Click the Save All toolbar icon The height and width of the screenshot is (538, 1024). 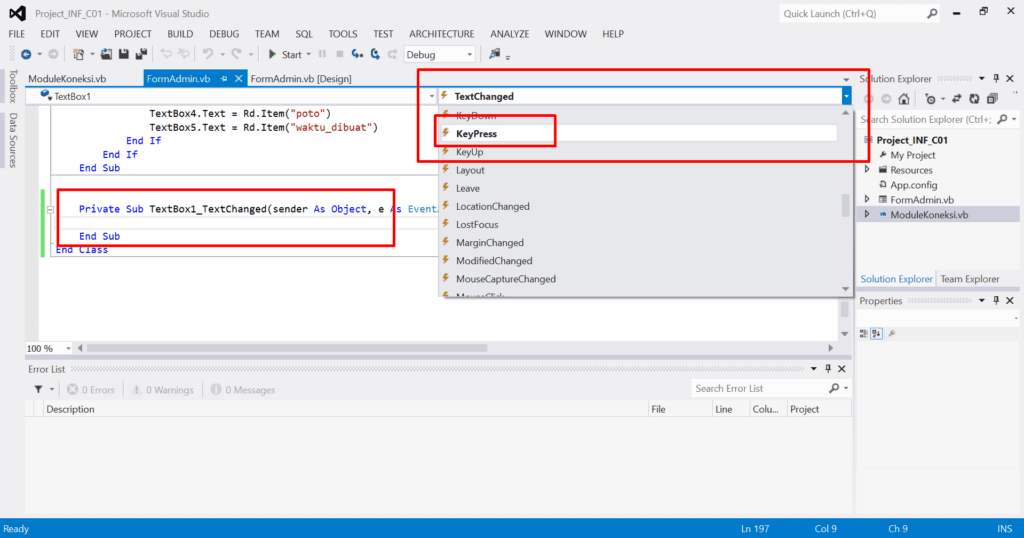[x=139, y=54]
